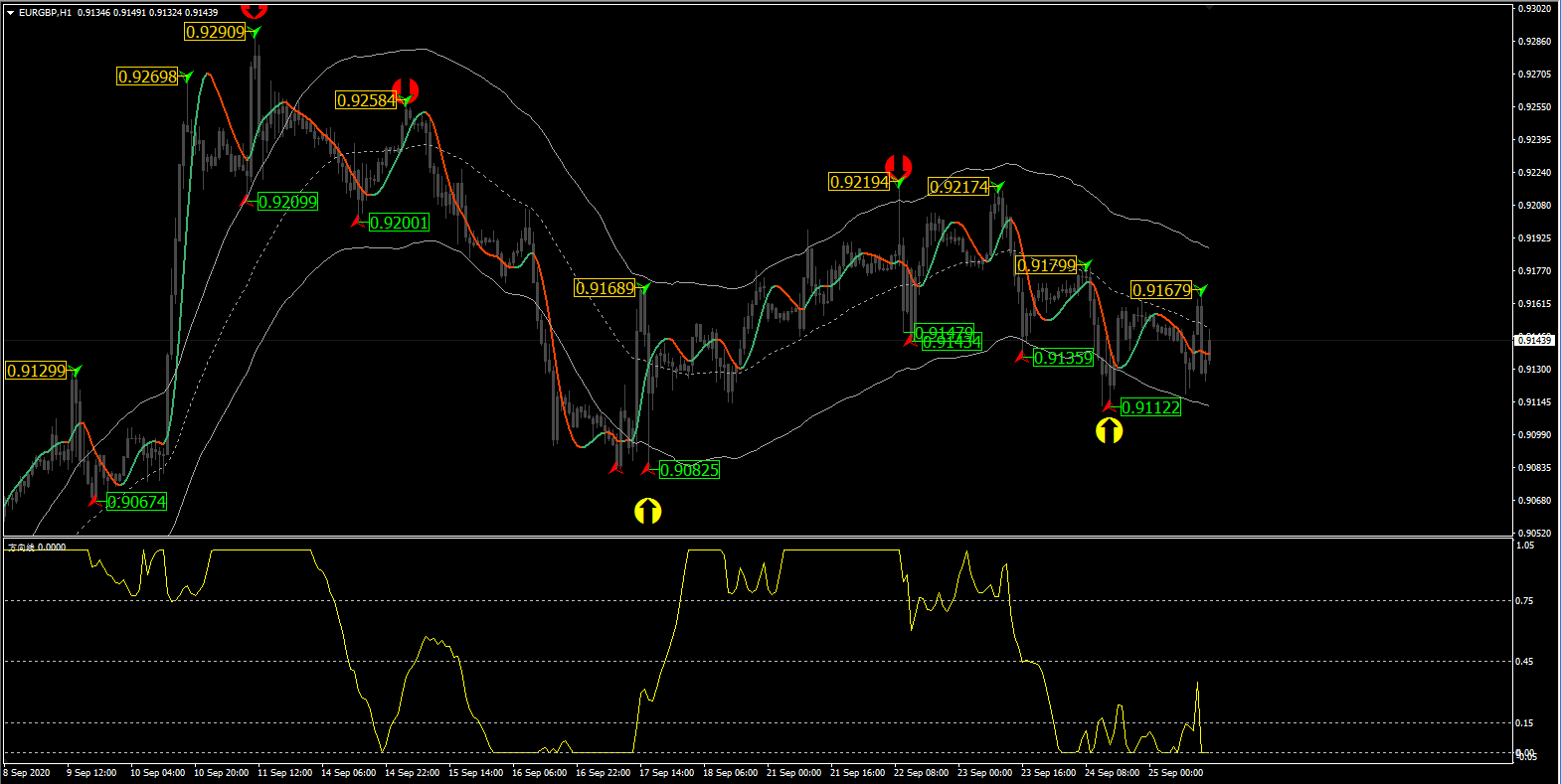Click red arrow marker beside 0.92001 label

pos(358,222)
